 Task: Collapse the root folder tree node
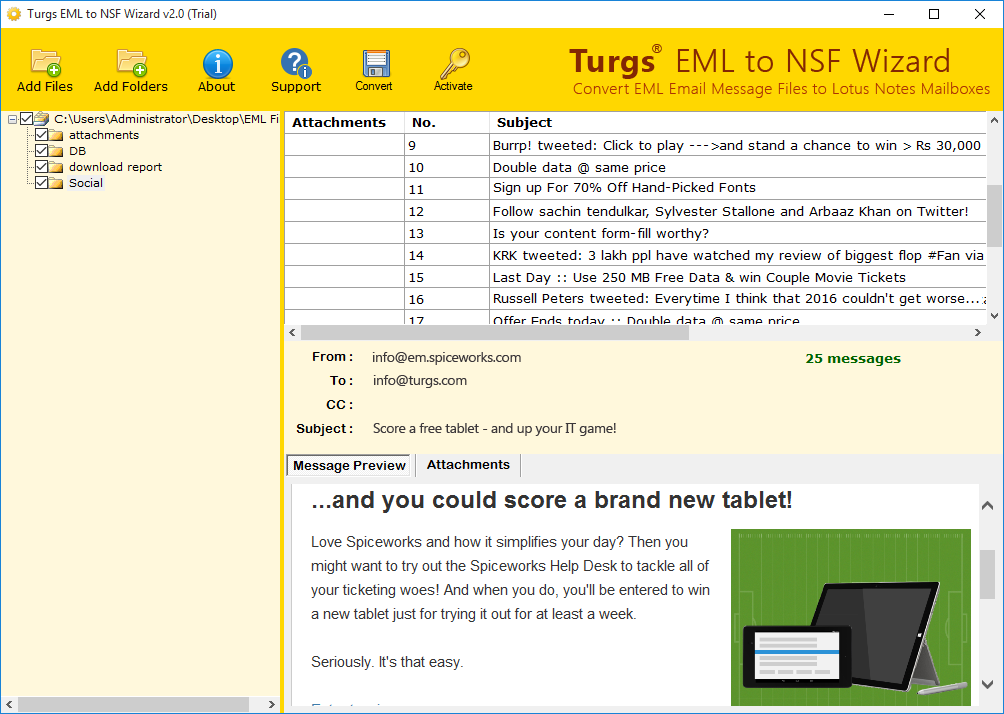click(x=12, y=119)
